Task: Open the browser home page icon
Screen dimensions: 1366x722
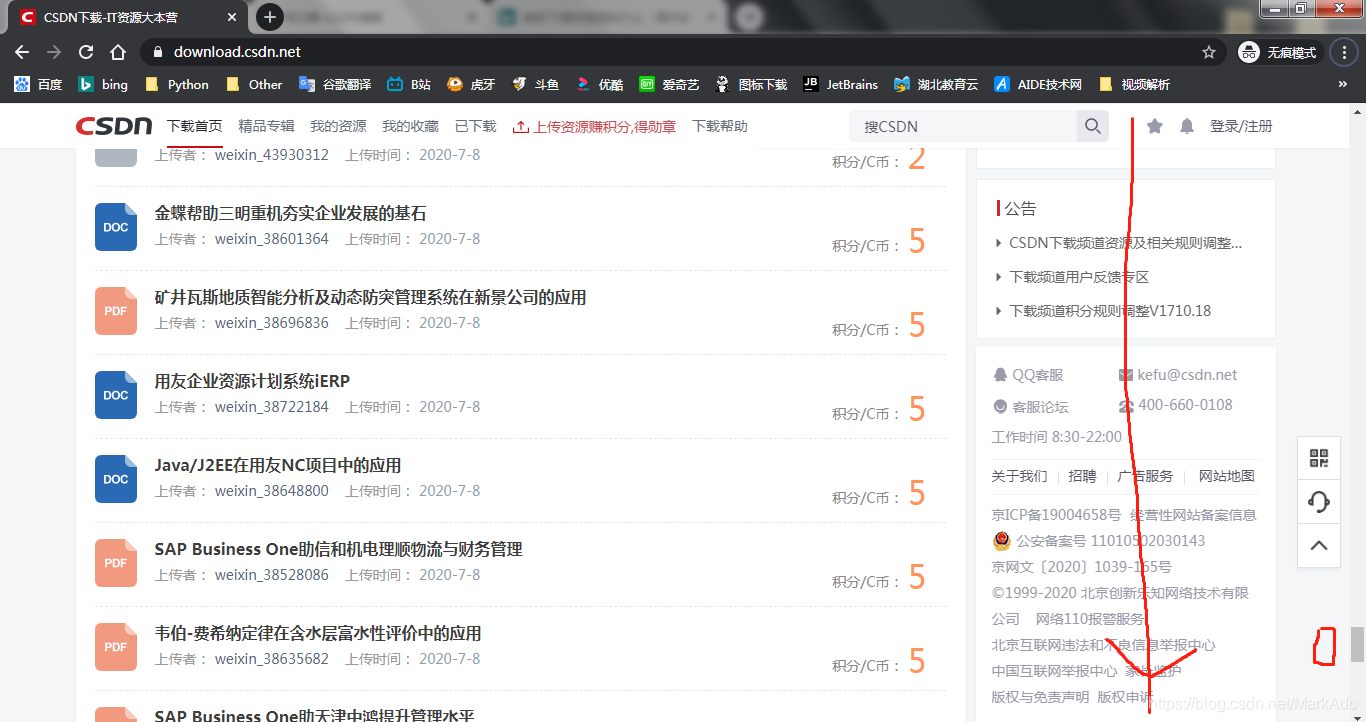Action: click(118, 52)
